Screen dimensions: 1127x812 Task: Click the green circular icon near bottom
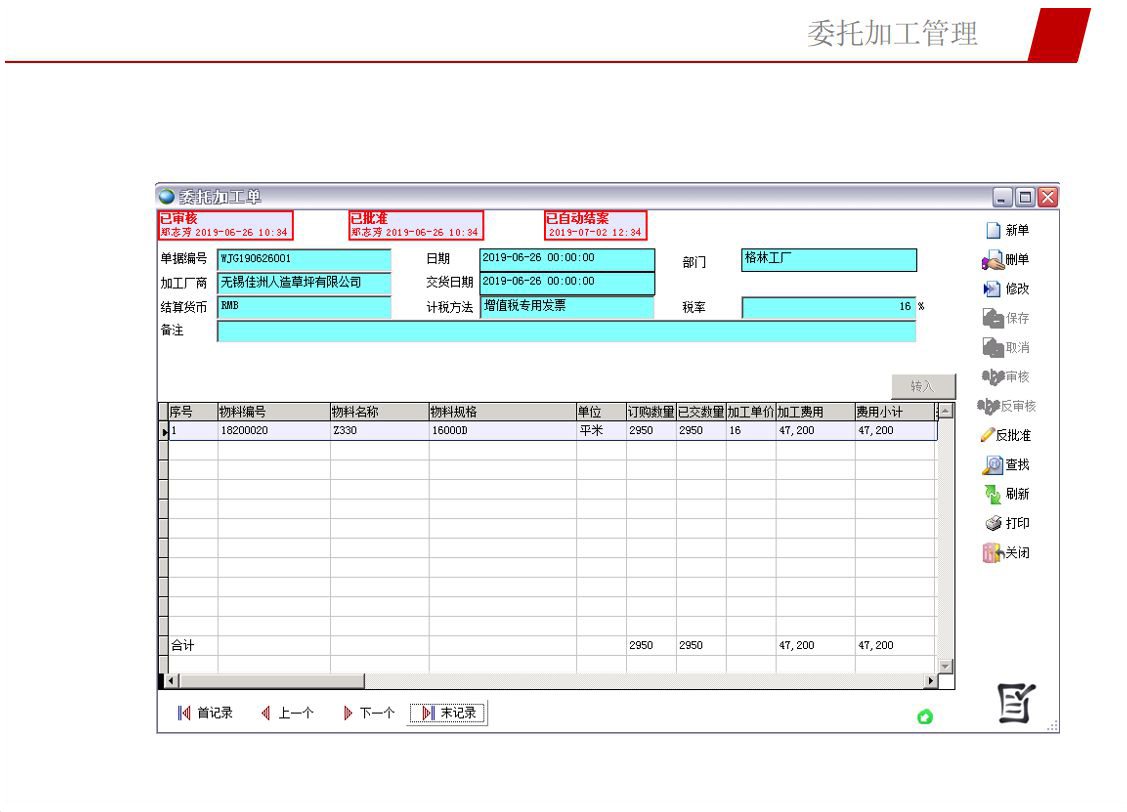[925, 717]
